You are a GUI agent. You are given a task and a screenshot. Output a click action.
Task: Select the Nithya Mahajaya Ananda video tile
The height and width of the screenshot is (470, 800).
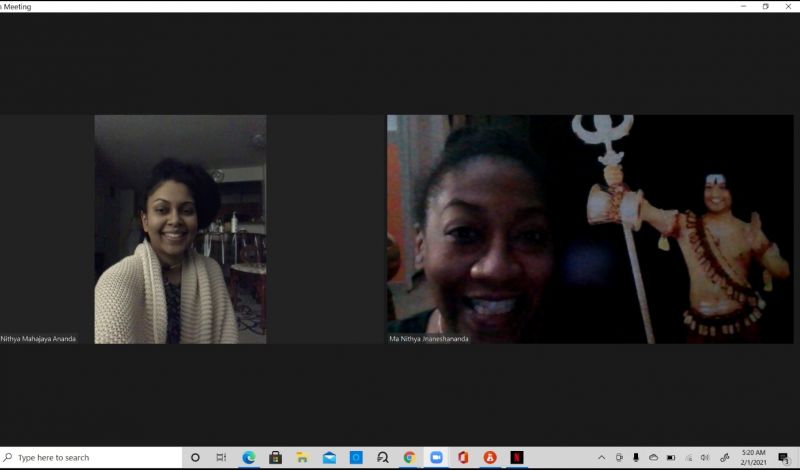[x=180, y=229]
